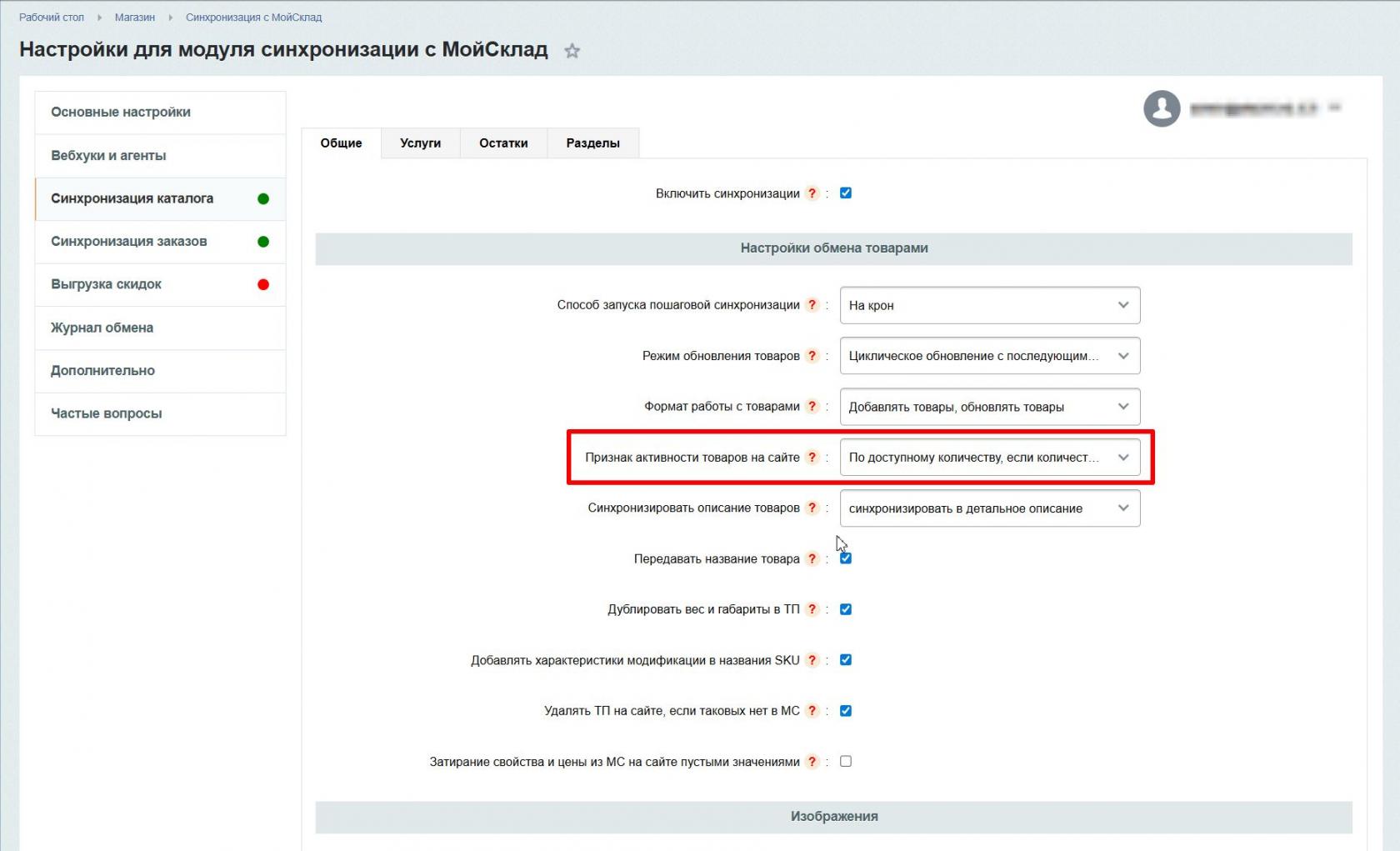Switch to the Услуги tab
Image resolution: width=1400 pixels, height=851 pixels.
click(x=420, y=143)
